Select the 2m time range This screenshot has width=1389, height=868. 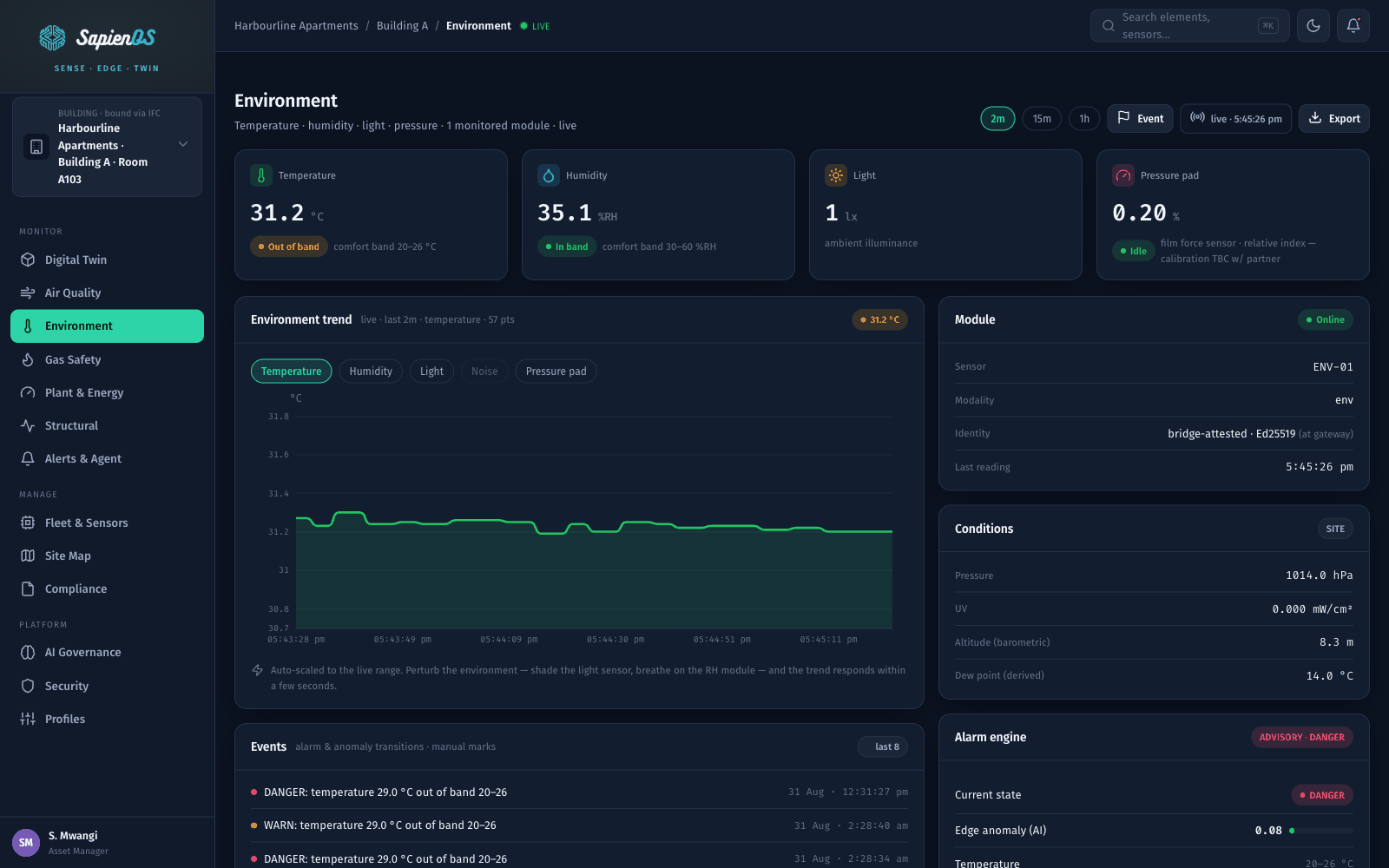click(997, 119)
